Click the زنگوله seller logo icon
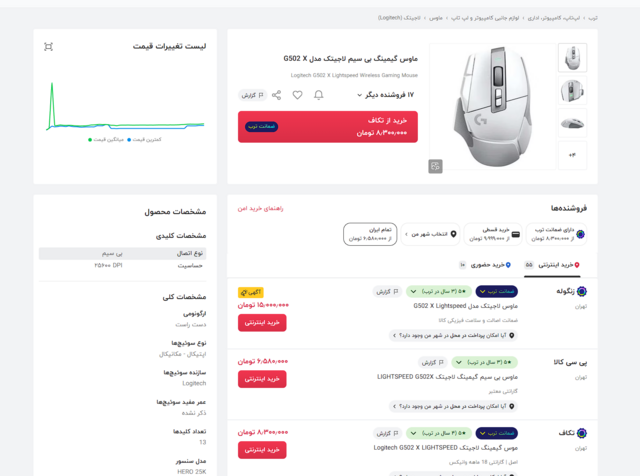This screenshot has height=476, width=640. [x=582, y=292]
